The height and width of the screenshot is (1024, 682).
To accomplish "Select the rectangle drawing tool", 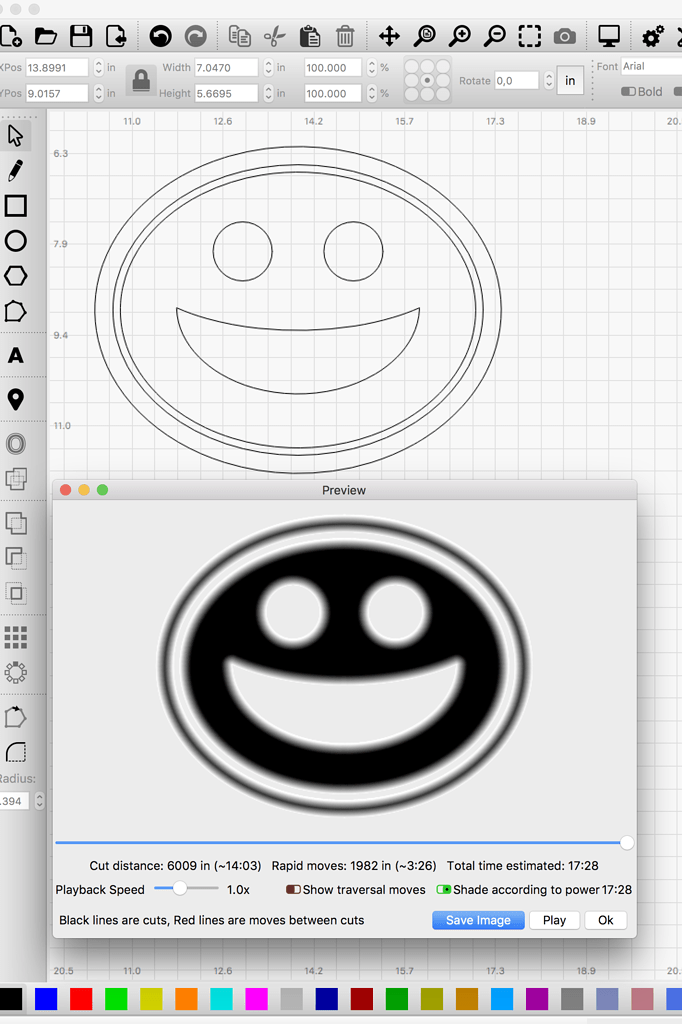I will (x=16, y=206).
